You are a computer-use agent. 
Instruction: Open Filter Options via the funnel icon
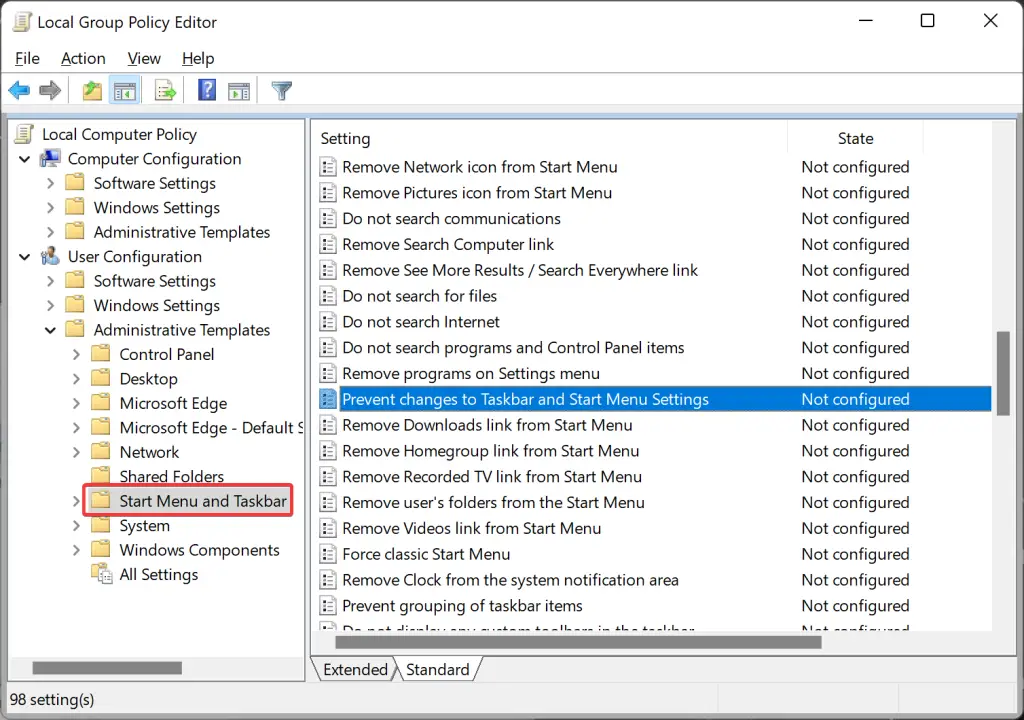[x=281, y=90]
